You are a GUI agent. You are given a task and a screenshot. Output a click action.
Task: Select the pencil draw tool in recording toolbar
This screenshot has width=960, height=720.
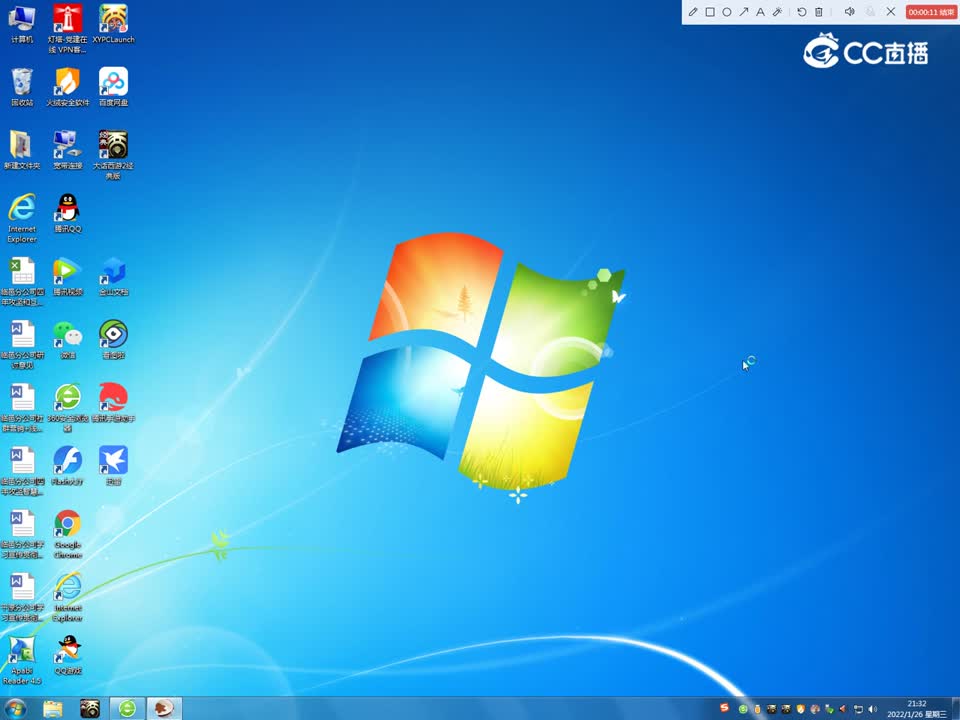(693, 12)
